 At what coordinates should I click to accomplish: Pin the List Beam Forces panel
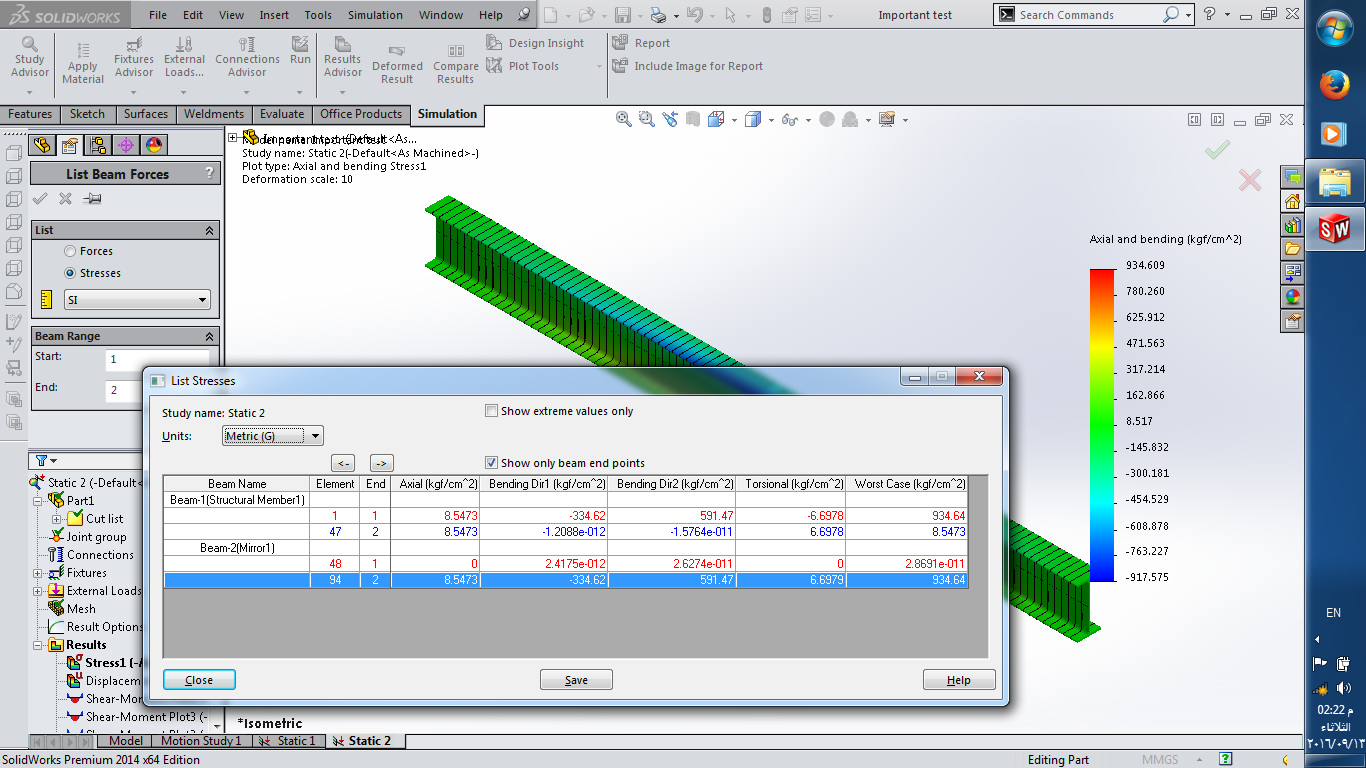(92, 199)
